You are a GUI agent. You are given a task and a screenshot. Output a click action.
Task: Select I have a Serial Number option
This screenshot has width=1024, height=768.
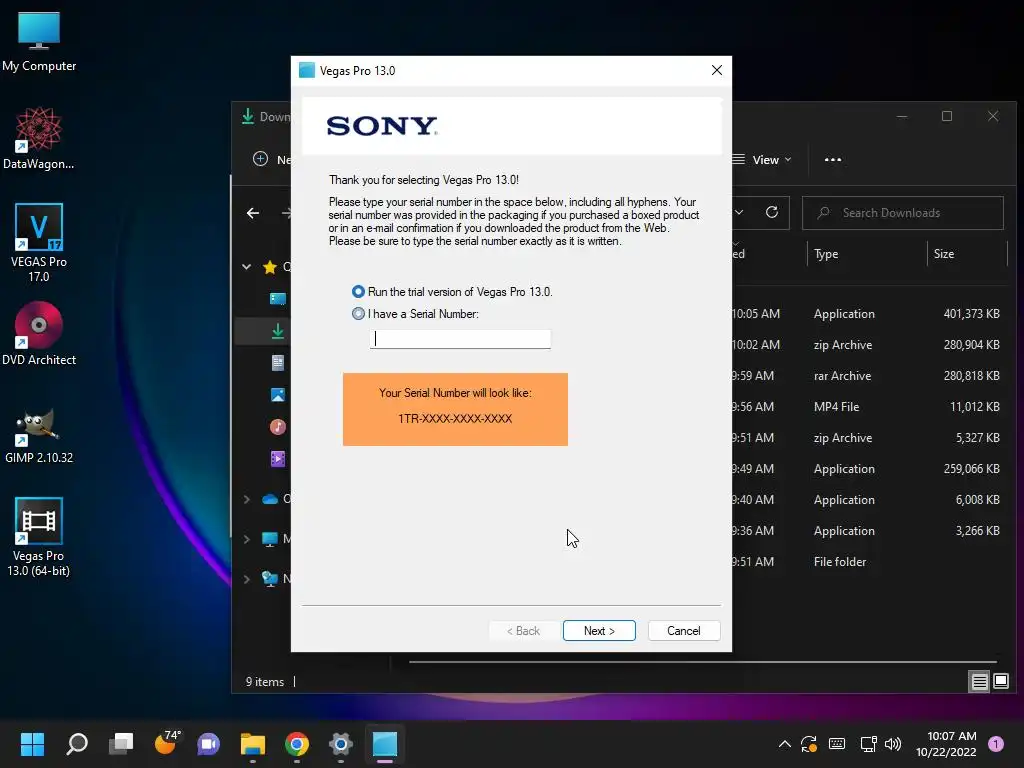(358, 313)
